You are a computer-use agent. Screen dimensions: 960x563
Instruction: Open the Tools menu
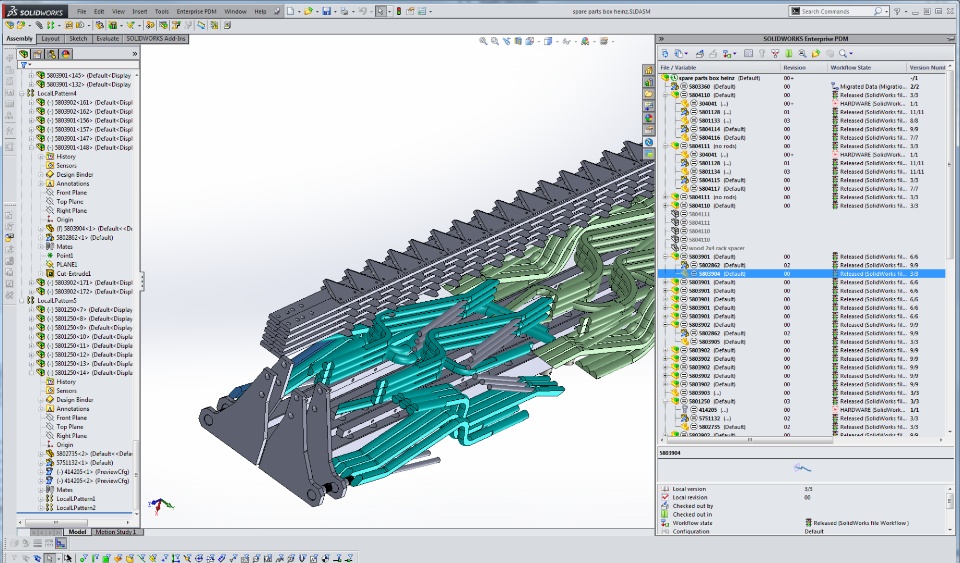tap(162, 11)
